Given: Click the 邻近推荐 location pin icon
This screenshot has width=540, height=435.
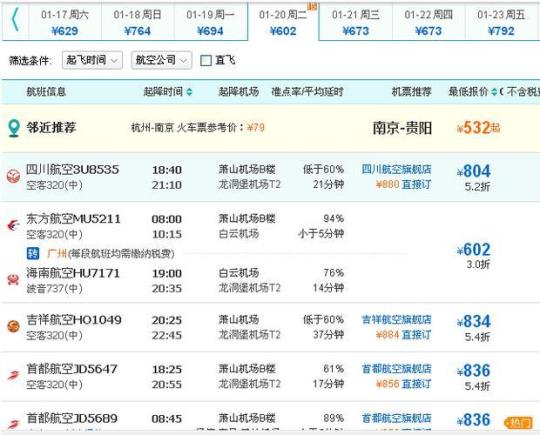Looking at the screenshot, I should 14,128.
